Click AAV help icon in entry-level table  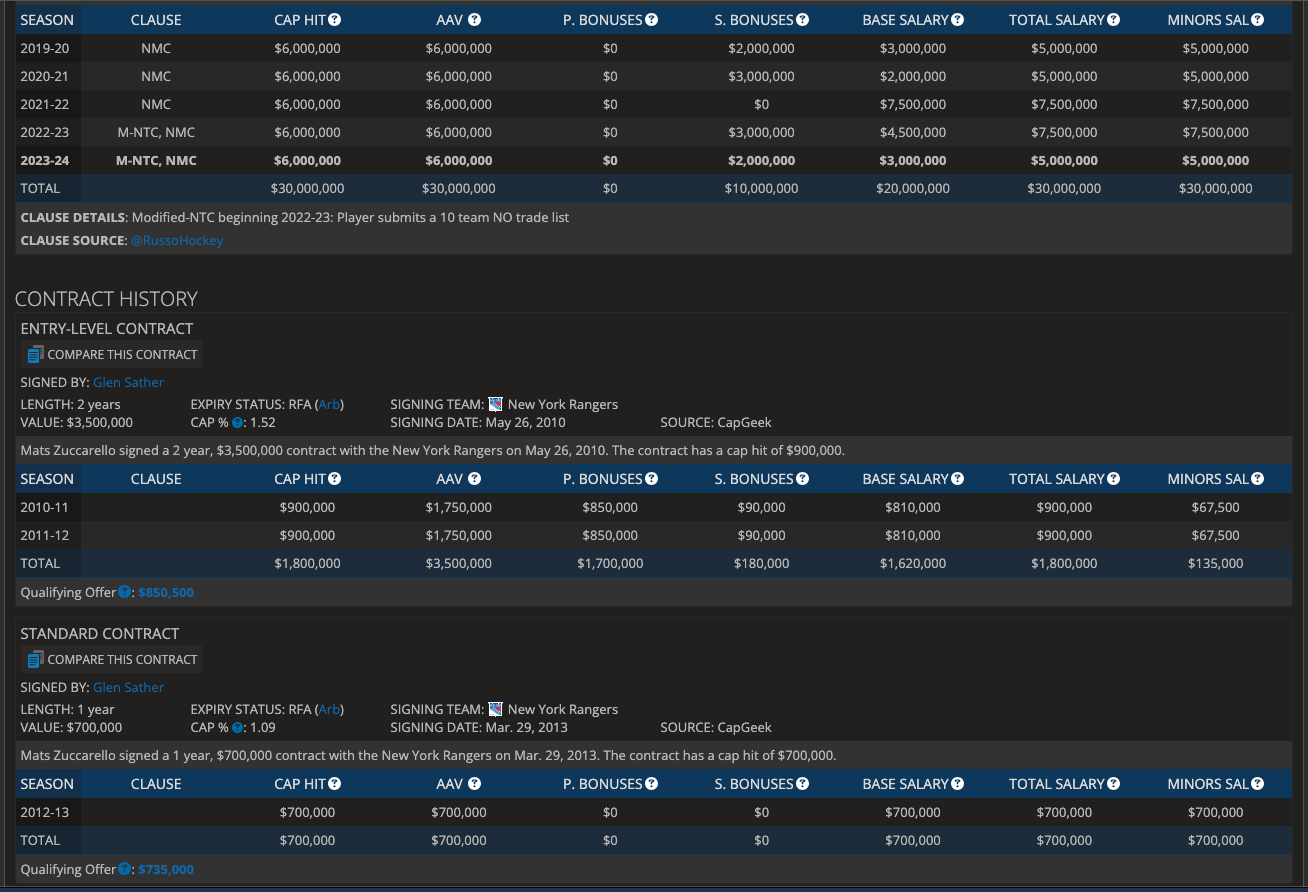pyautogui.click(x=474, y=479)
